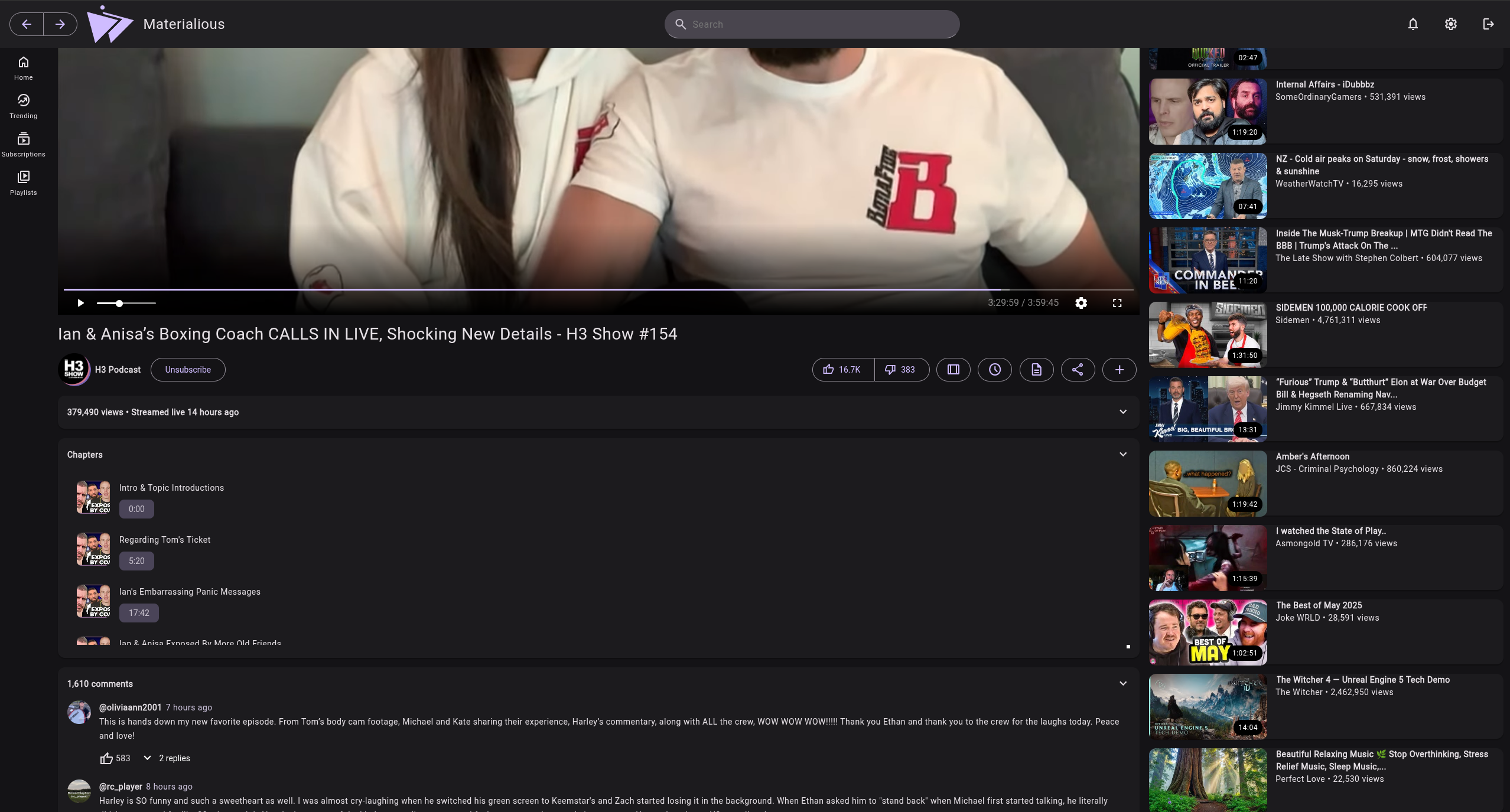1510x812 pixels.
Task: Expand 2 replies under oliviaann2001's comment
Action: 167,758
